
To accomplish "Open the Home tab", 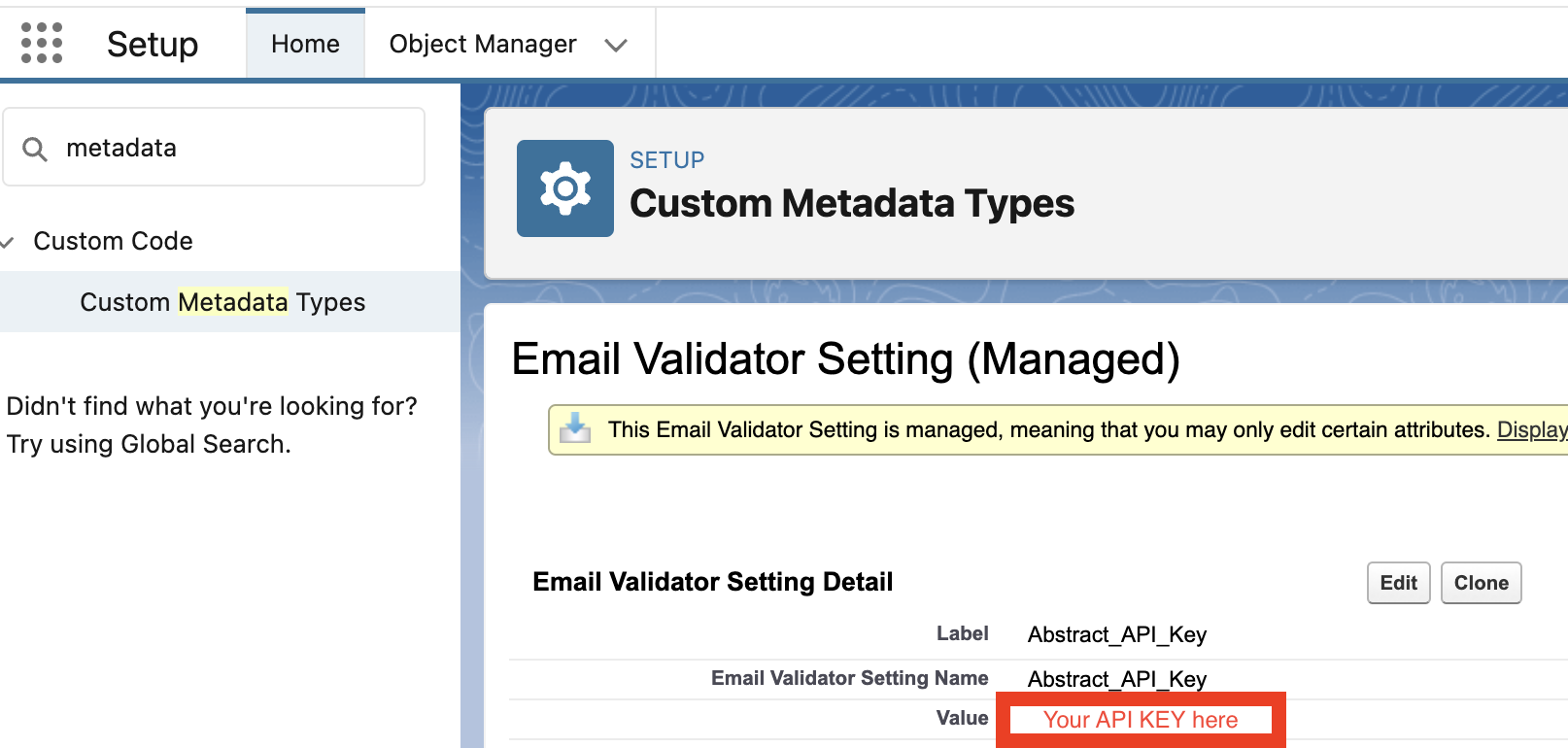I will coord(305,44).
